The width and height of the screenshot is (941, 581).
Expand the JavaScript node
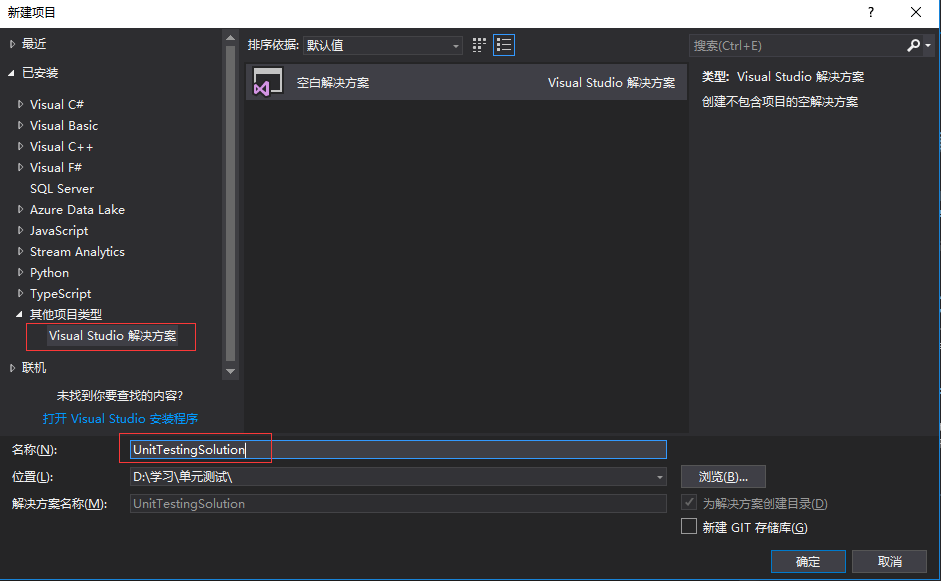click(x=20, y=230)
